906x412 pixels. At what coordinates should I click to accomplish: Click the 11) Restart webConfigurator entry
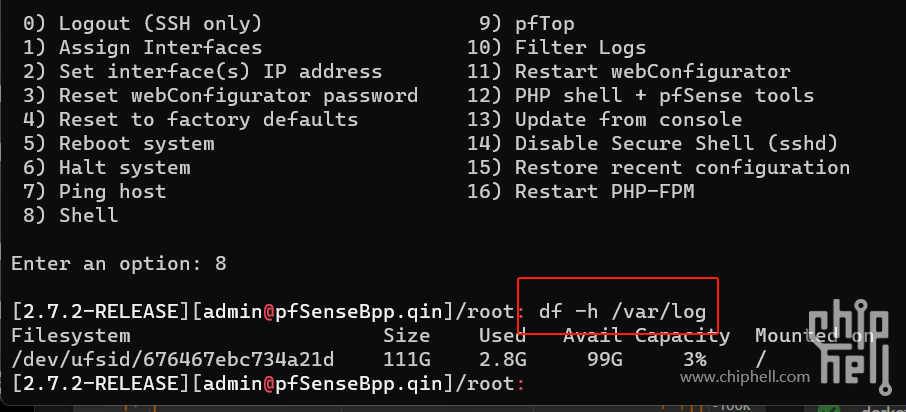click(x=629, y=72)
